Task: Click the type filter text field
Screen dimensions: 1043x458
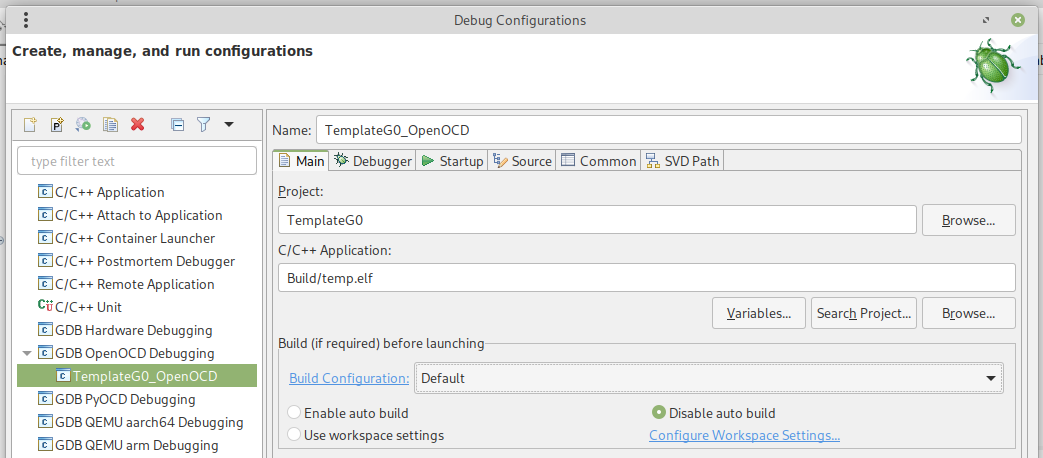Action: (137, 161)
